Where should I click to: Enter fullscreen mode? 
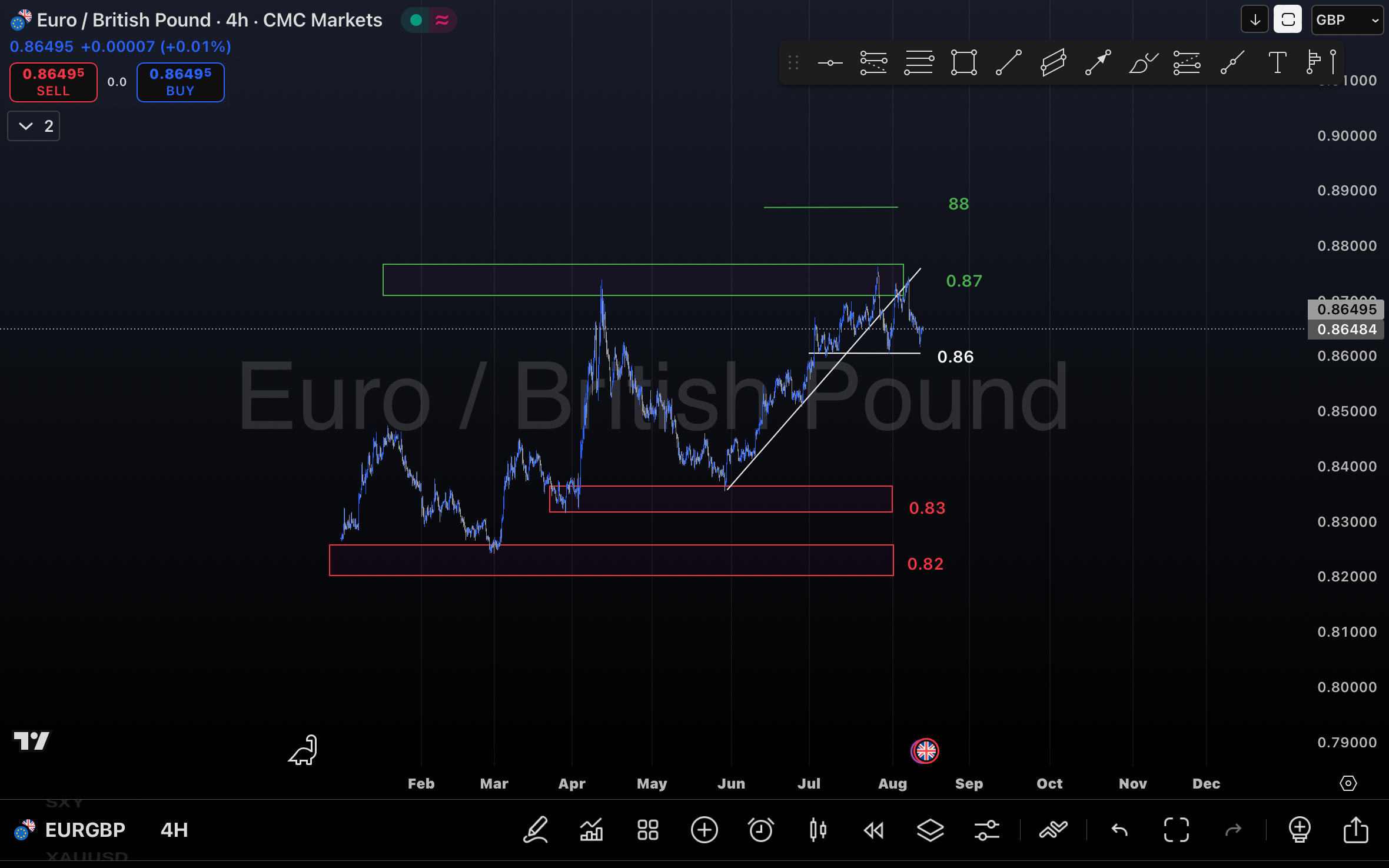pos(1177,830)
